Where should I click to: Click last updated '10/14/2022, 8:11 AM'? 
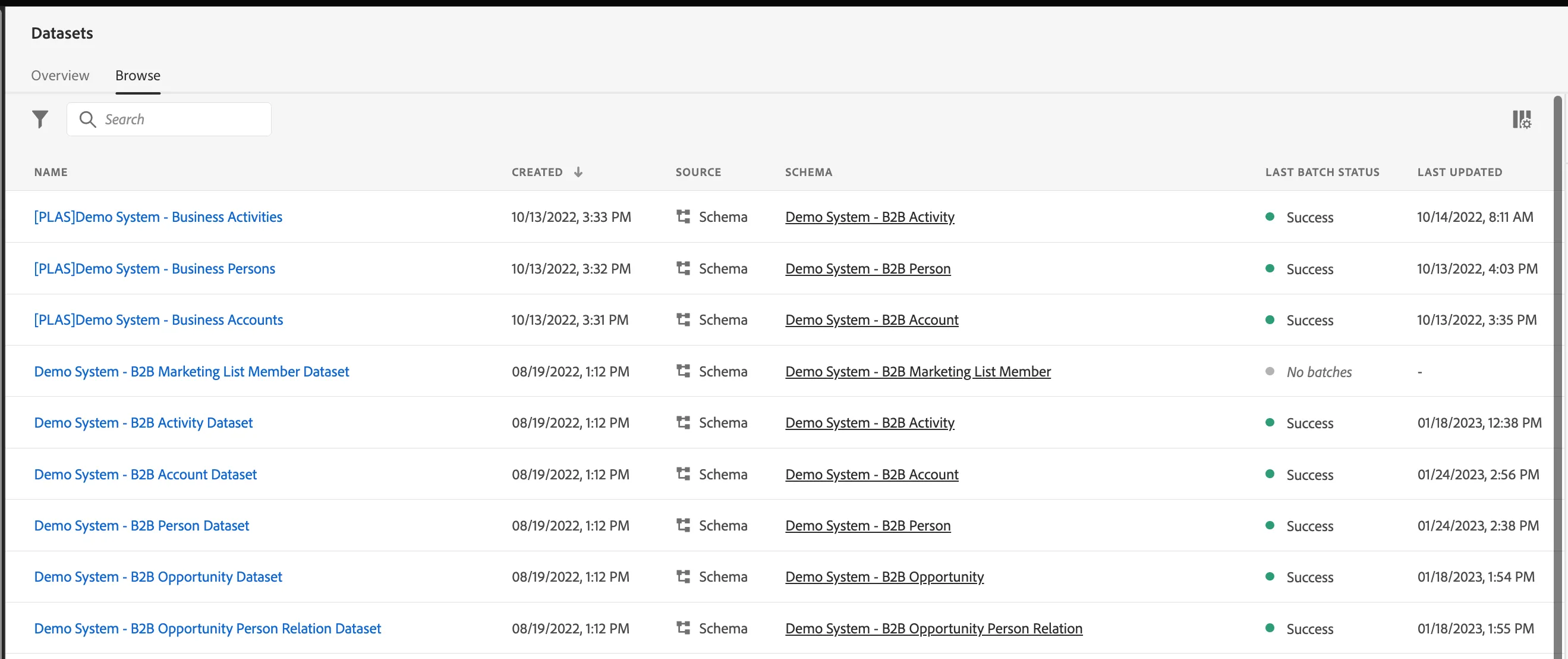point(1475,217)
